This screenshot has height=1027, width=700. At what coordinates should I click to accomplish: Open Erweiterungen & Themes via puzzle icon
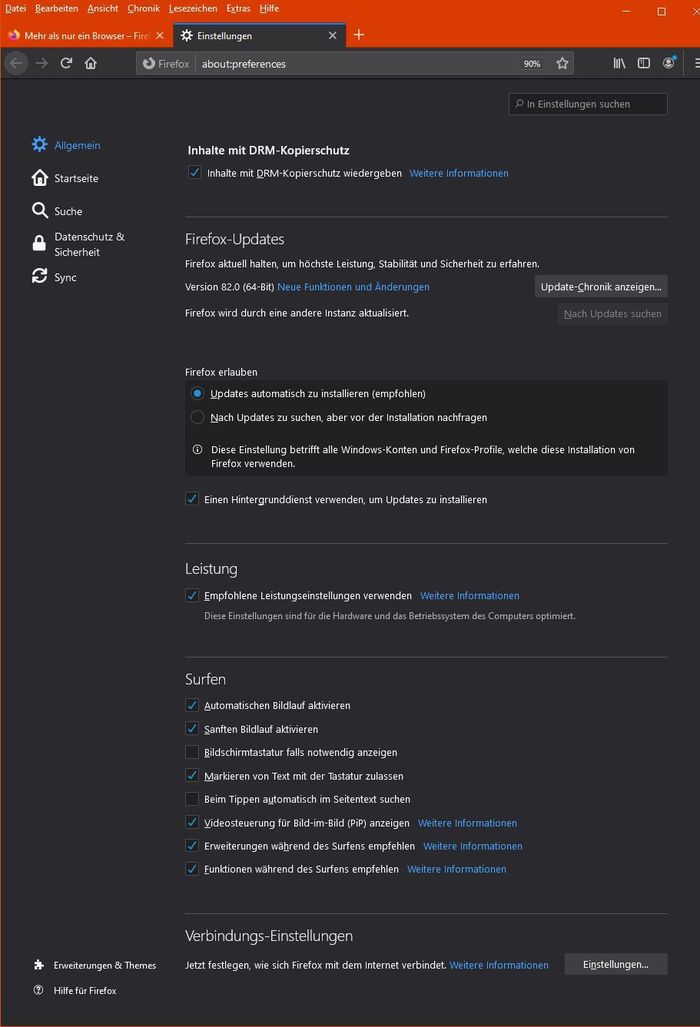38,965
